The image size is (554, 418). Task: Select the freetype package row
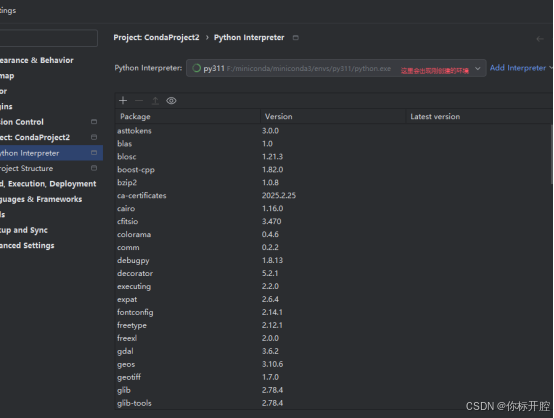tap(333, 325)
